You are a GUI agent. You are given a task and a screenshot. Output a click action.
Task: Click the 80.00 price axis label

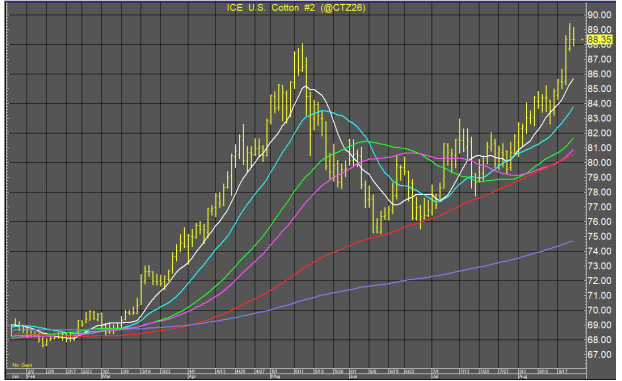click(599, 163)
